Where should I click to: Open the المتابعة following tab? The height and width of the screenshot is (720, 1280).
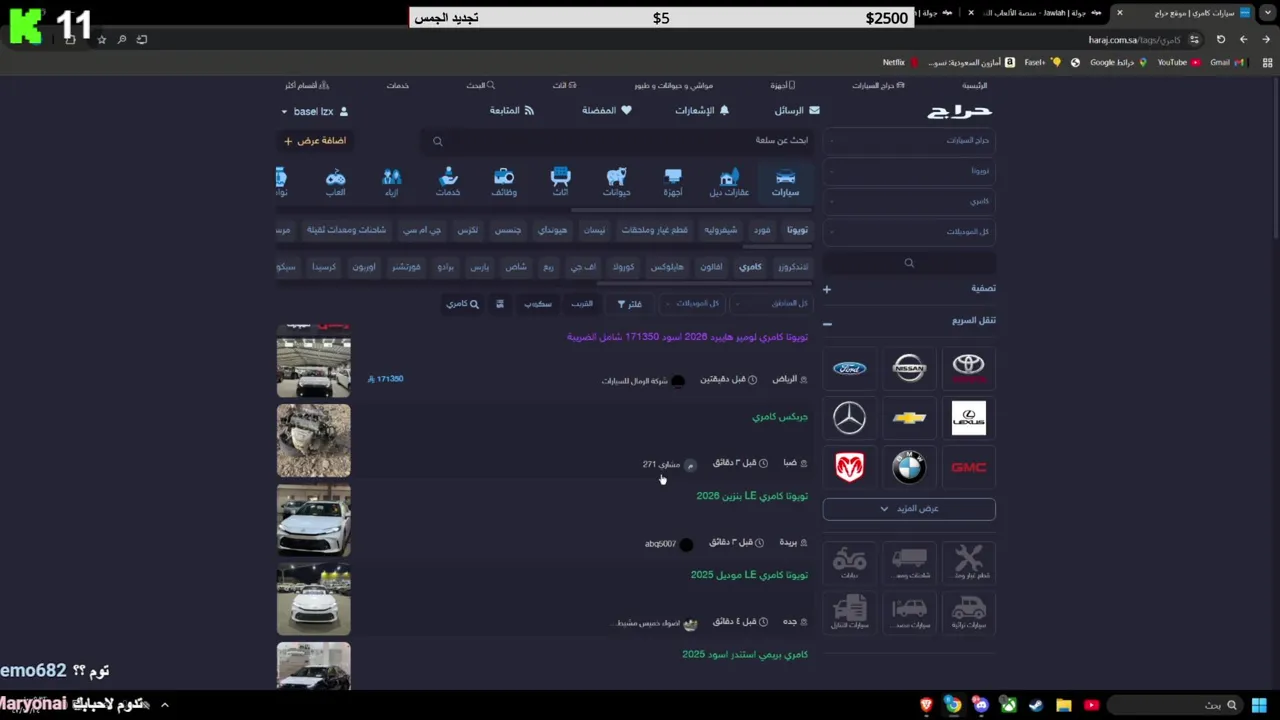[512, 110]
